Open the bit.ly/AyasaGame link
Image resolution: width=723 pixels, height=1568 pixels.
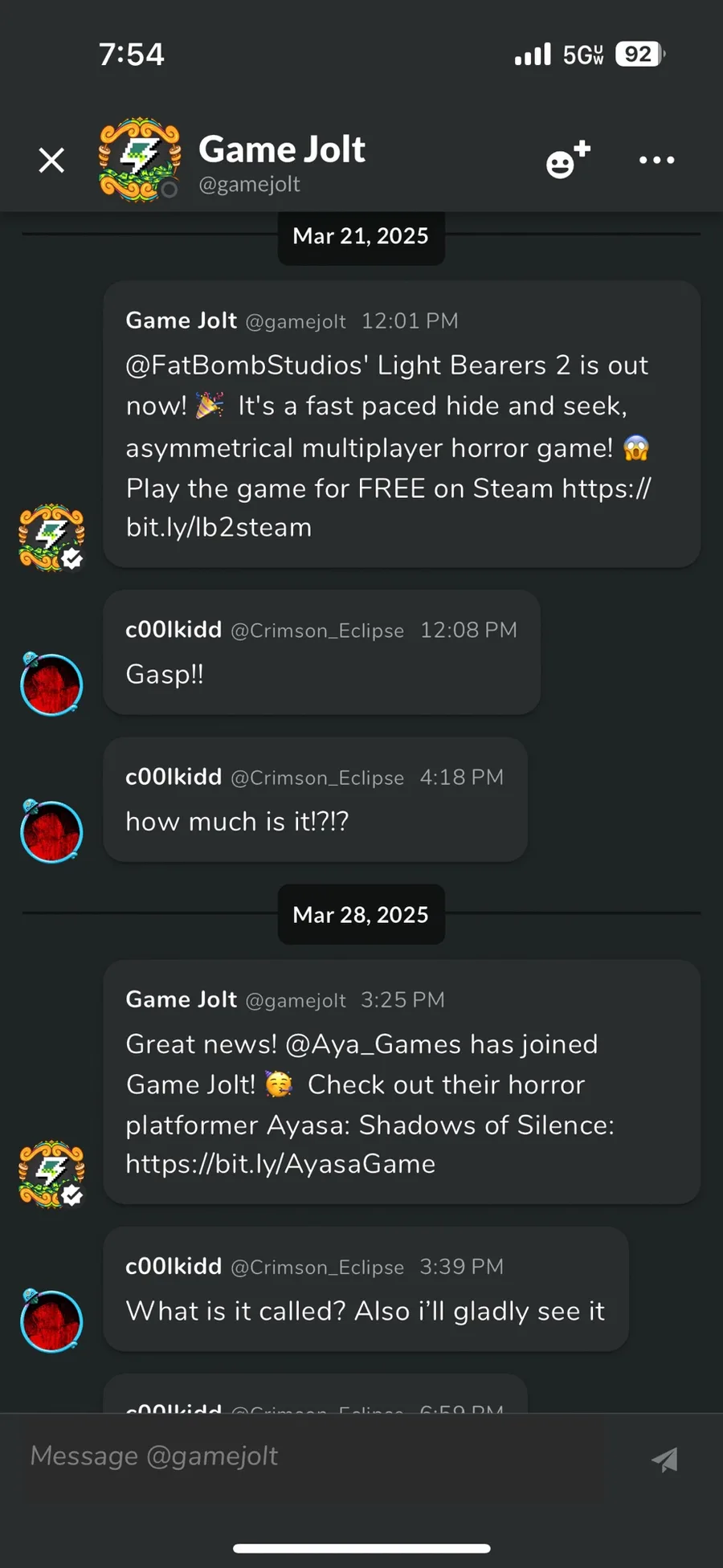280,1164
